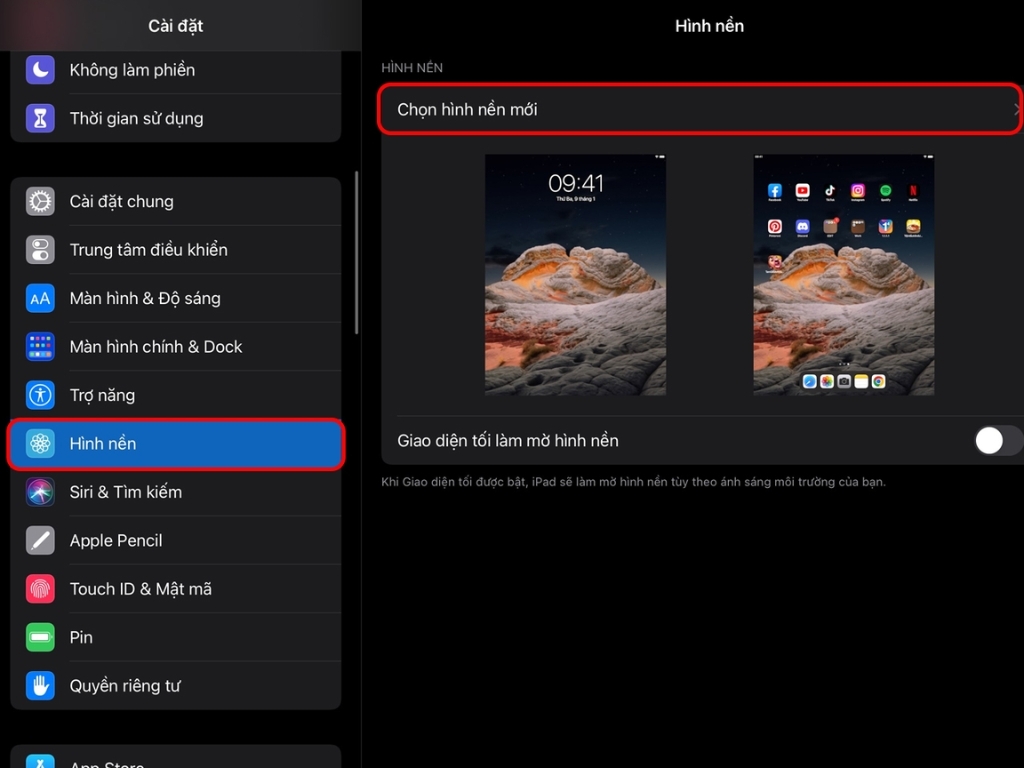This screenshot has width=1024, height=768.
Task: Tap the Home Screen & Dock grid icon
Action: [x=40, y=347]
